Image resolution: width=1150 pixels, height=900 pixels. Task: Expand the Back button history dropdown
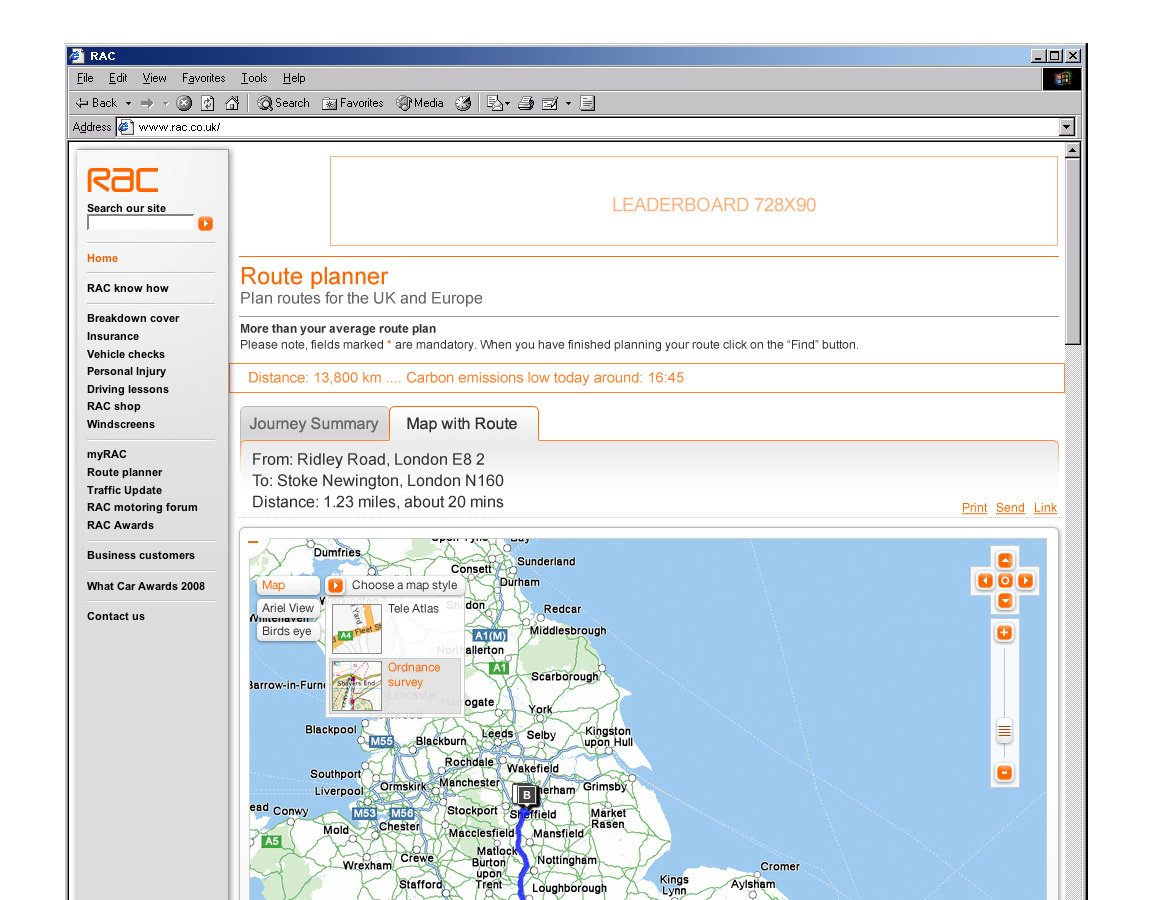click(x=129, y=103)
